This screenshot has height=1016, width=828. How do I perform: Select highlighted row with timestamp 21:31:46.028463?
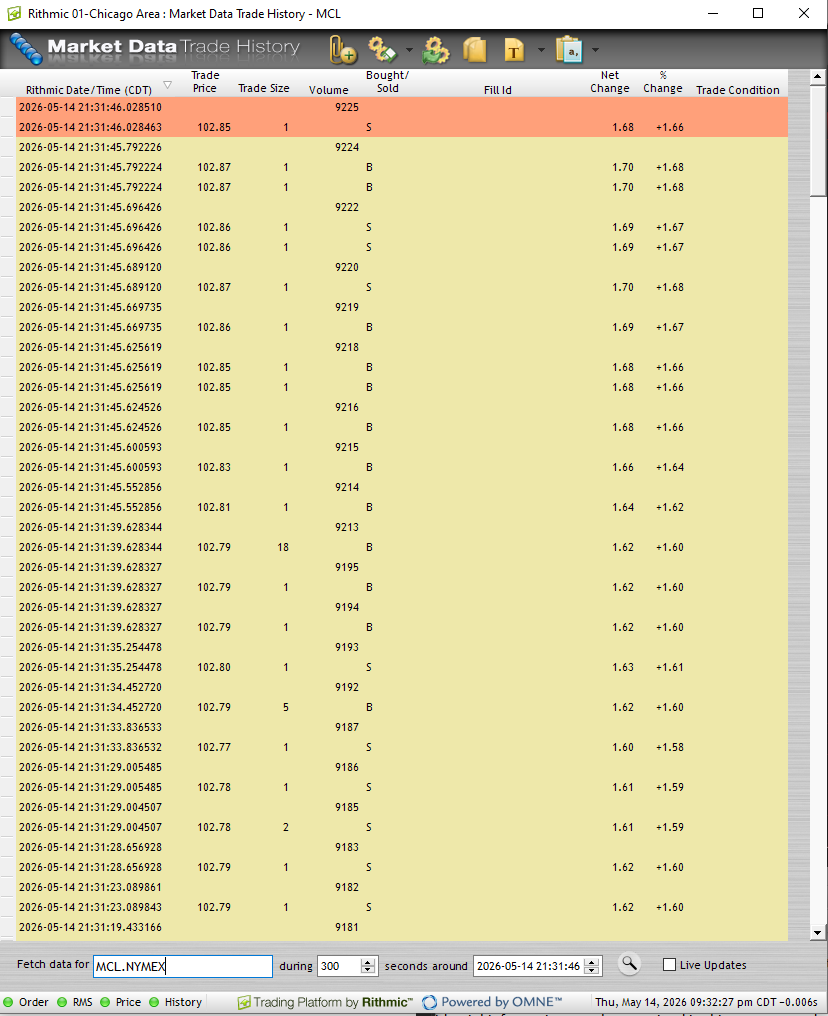pyautogui.click(x=402, y=127)
